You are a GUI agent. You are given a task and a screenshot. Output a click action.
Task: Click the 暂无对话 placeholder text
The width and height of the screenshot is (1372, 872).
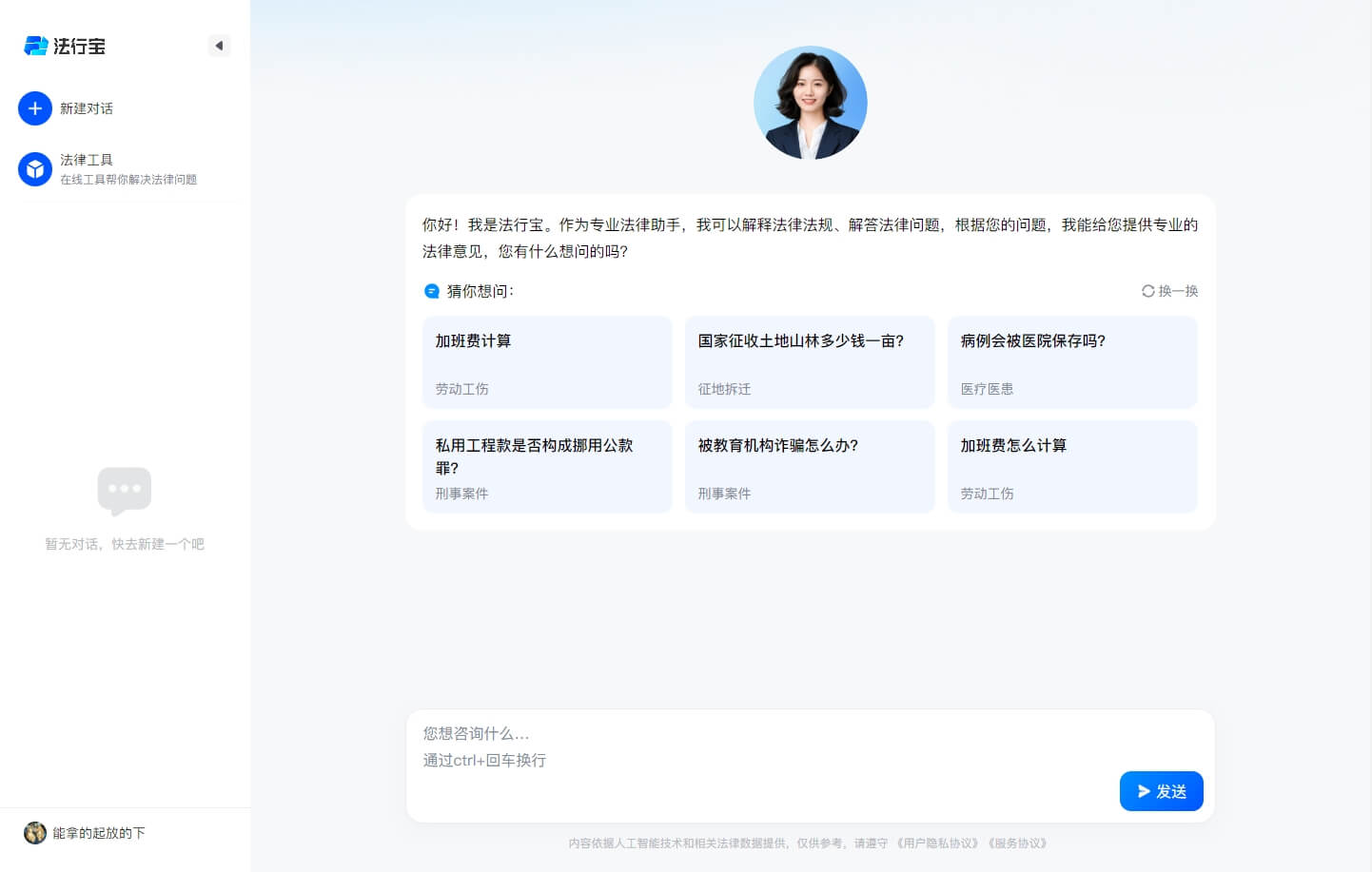point(125,544)
